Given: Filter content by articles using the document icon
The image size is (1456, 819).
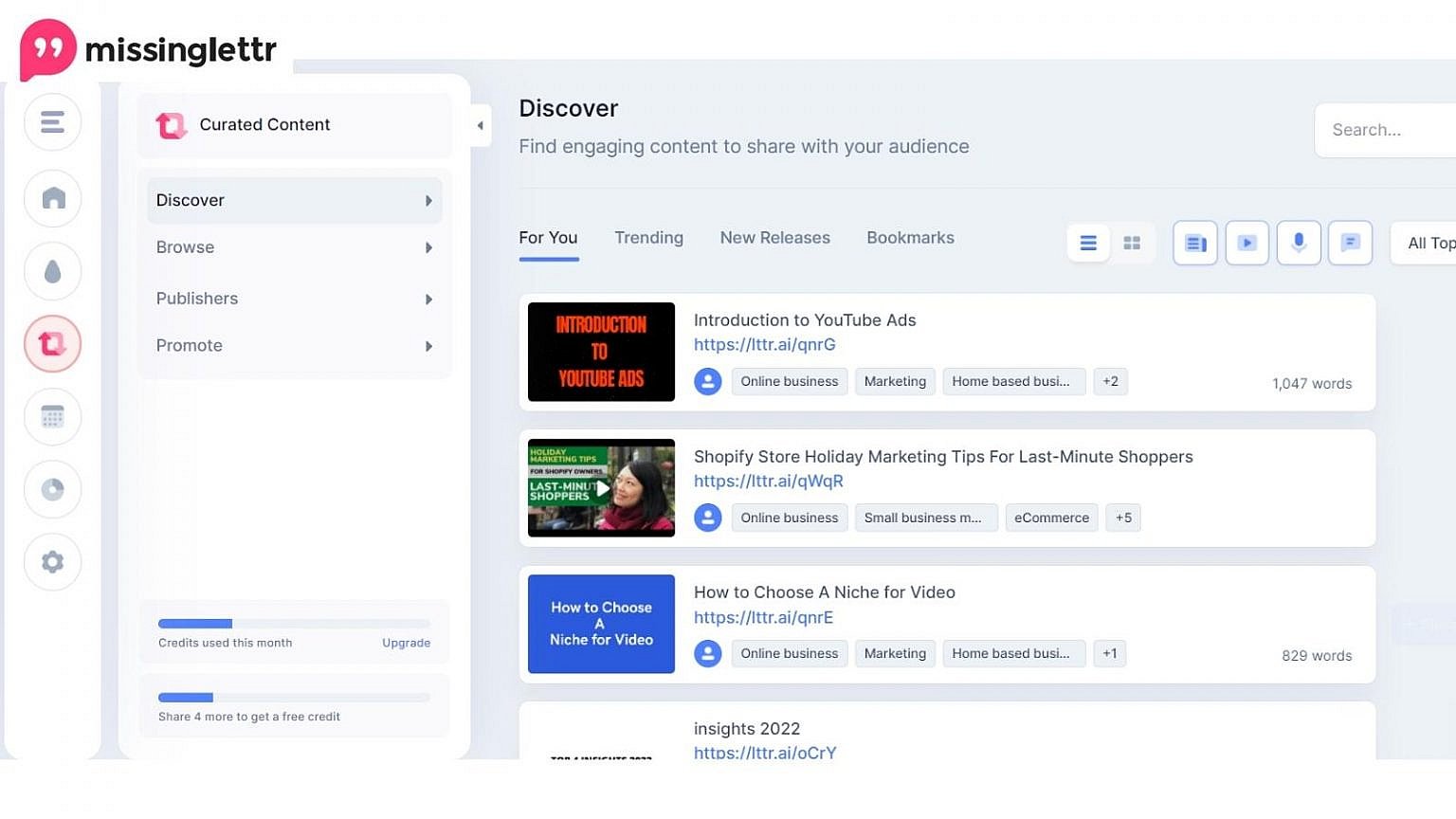Looking at the screenshot, I should (1194, 243).
